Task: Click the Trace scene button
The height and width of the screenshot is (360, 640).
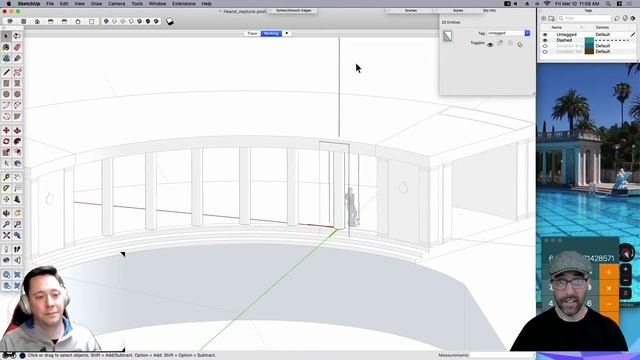Action: click(x=252, y=33)
